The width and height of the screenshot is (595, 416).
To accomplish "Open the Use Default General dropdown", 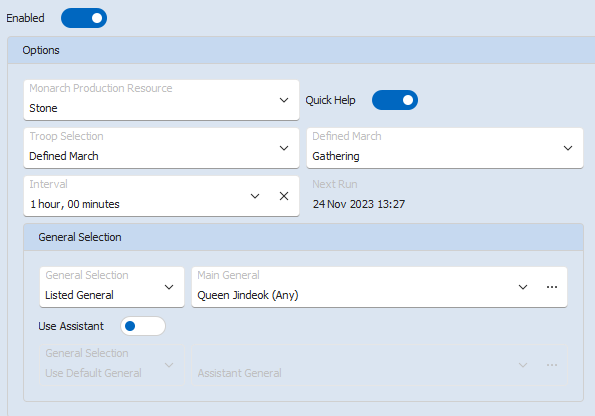I will click(112, 365).
